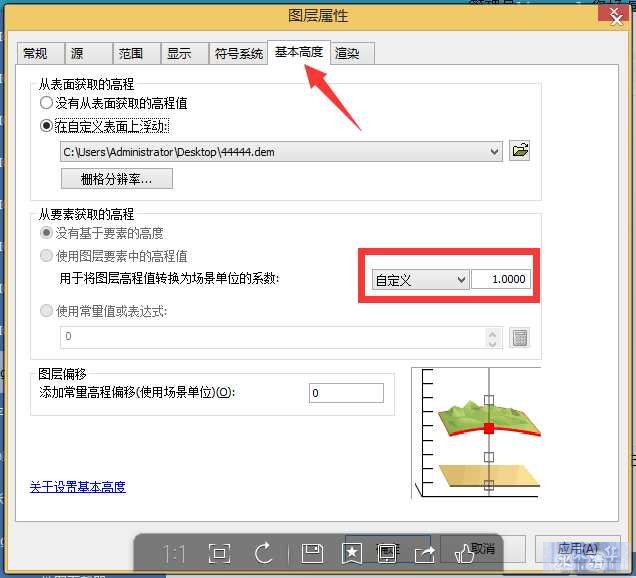Select 没有从表面获取的高程值 radio button

coord(46,103)
